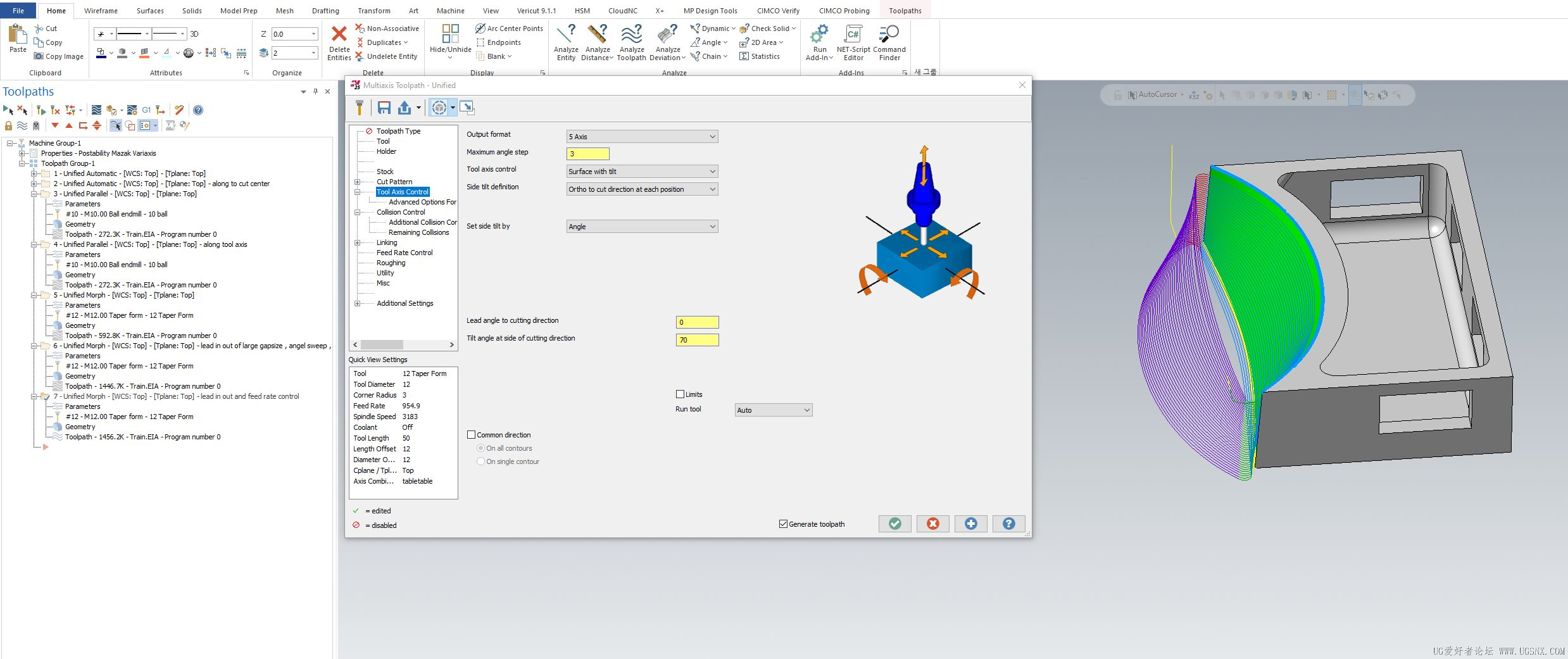Click the Analyze Distance ruler icon
The image size is (1568, 659).
(597, 35)
